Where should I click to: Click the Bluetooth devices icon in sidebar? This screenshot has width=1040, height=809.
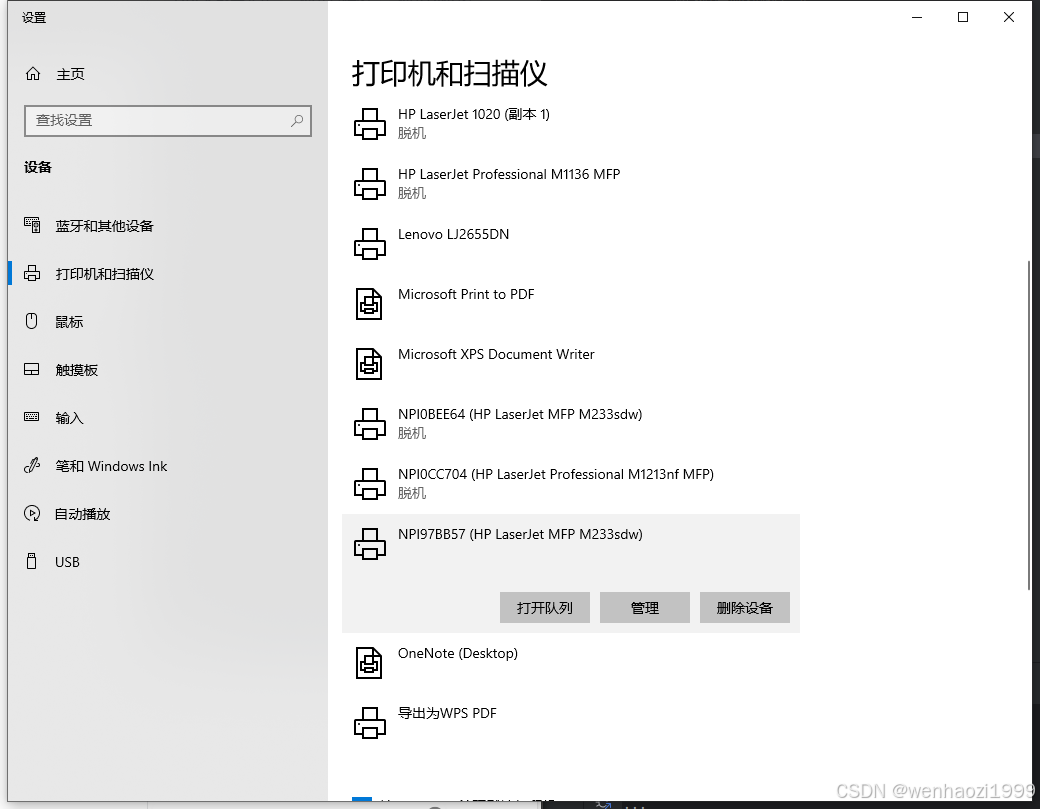tap(32, 225)
